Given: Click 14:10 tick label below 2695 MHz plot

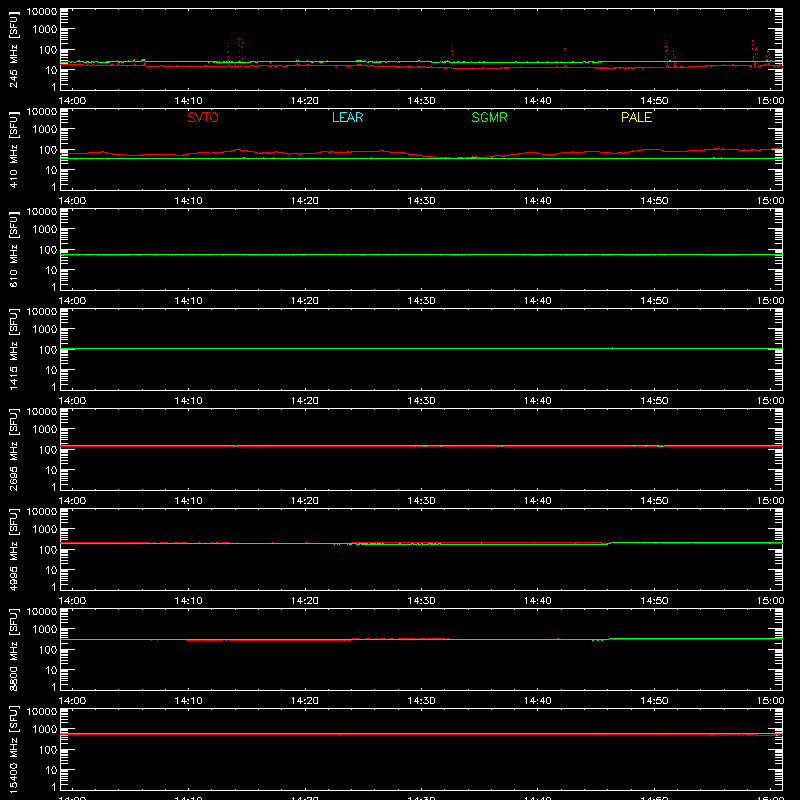Looking at the screenshot, I should (188, 501).
